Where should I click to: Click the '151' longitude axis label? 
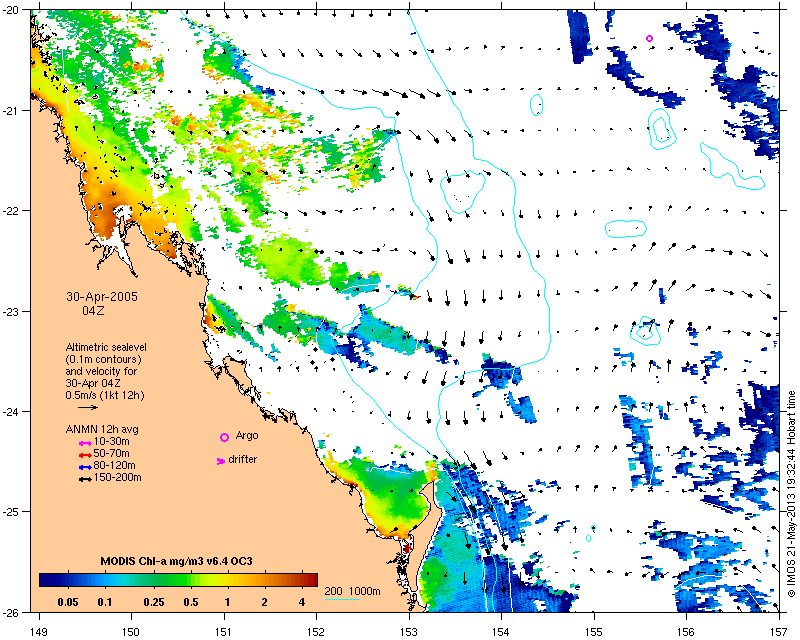(x=224, y=632)
